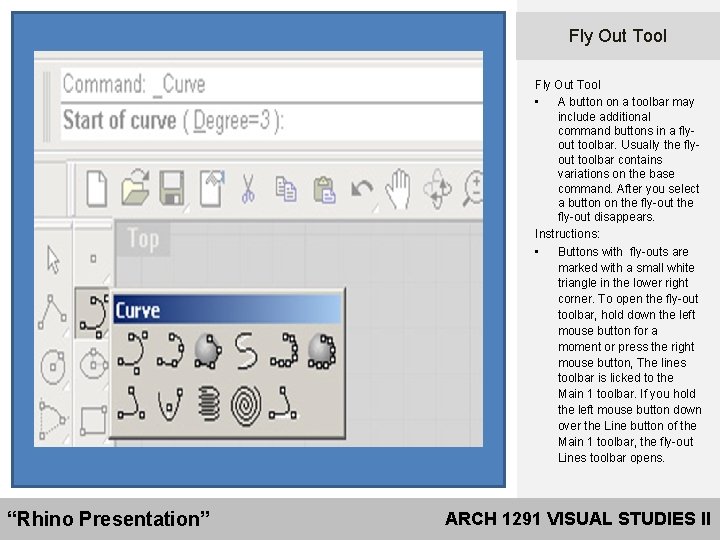This screenshot has width=720, height=540.
Task: Choose the S-shaped sketch curve icon
Action: click(246, 351)
